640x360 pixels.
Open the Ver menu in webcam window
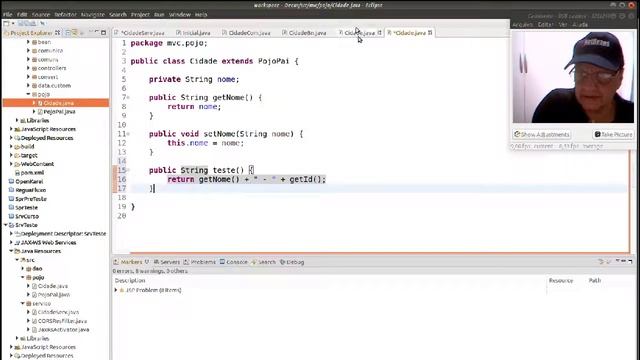pos(563,24)
